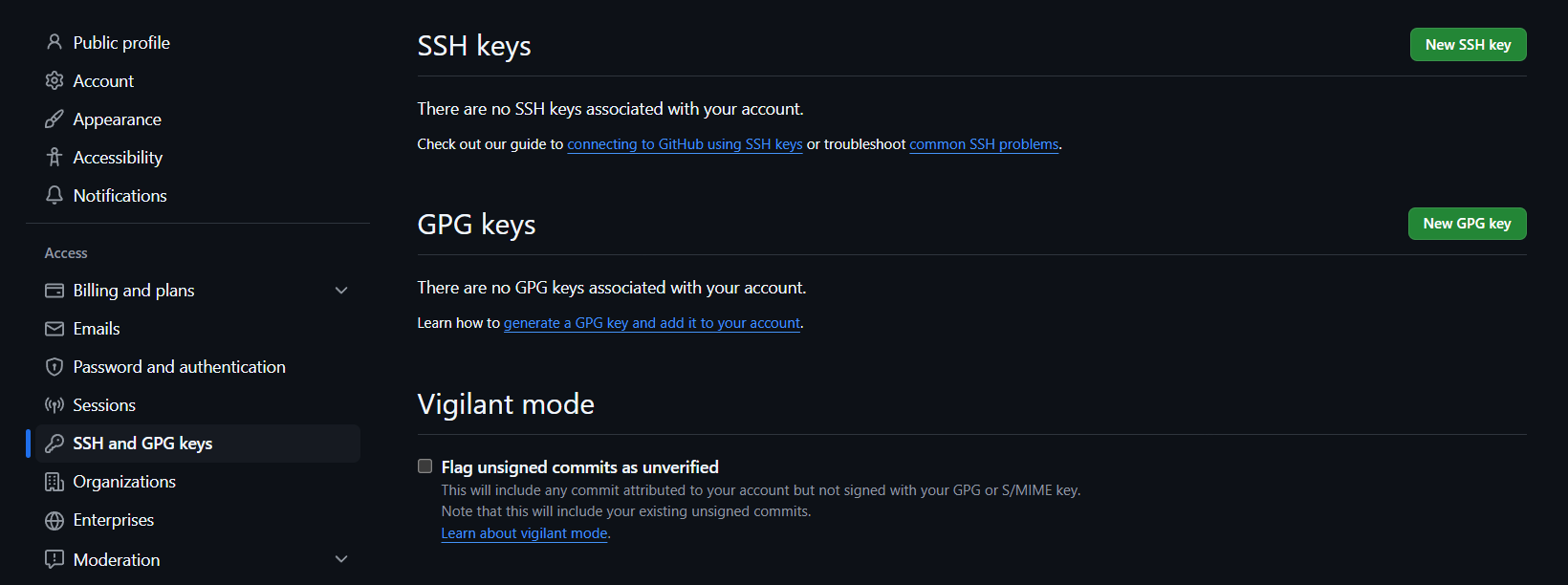Select SSH and GPG keys item

pos(198,443)
